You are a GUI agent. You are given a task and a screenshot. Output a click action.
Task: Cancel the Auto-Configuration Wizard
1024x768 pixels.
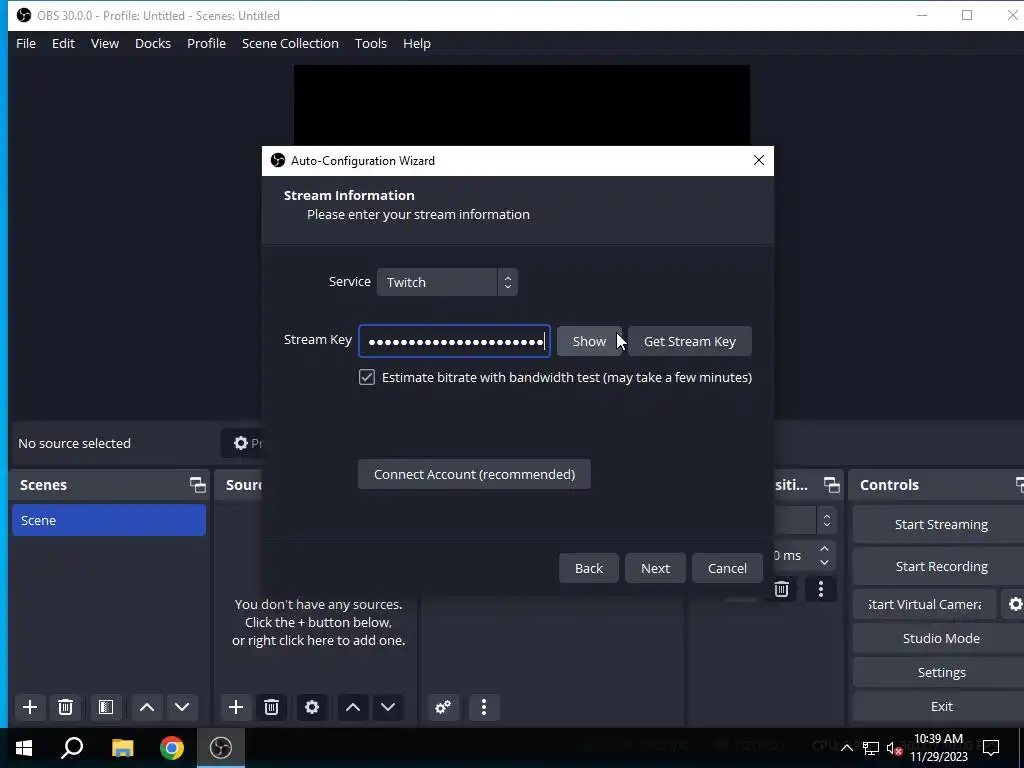(727, 568)
